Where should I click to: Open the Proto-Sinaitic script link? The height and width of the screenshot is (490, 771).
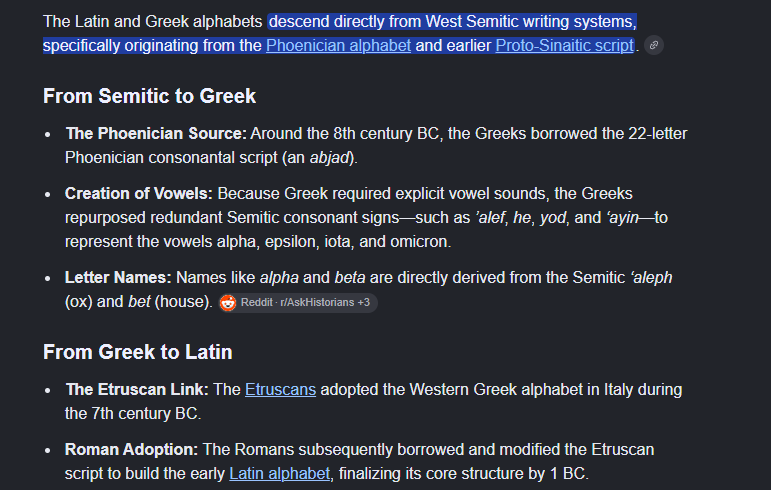pos(564,46)
